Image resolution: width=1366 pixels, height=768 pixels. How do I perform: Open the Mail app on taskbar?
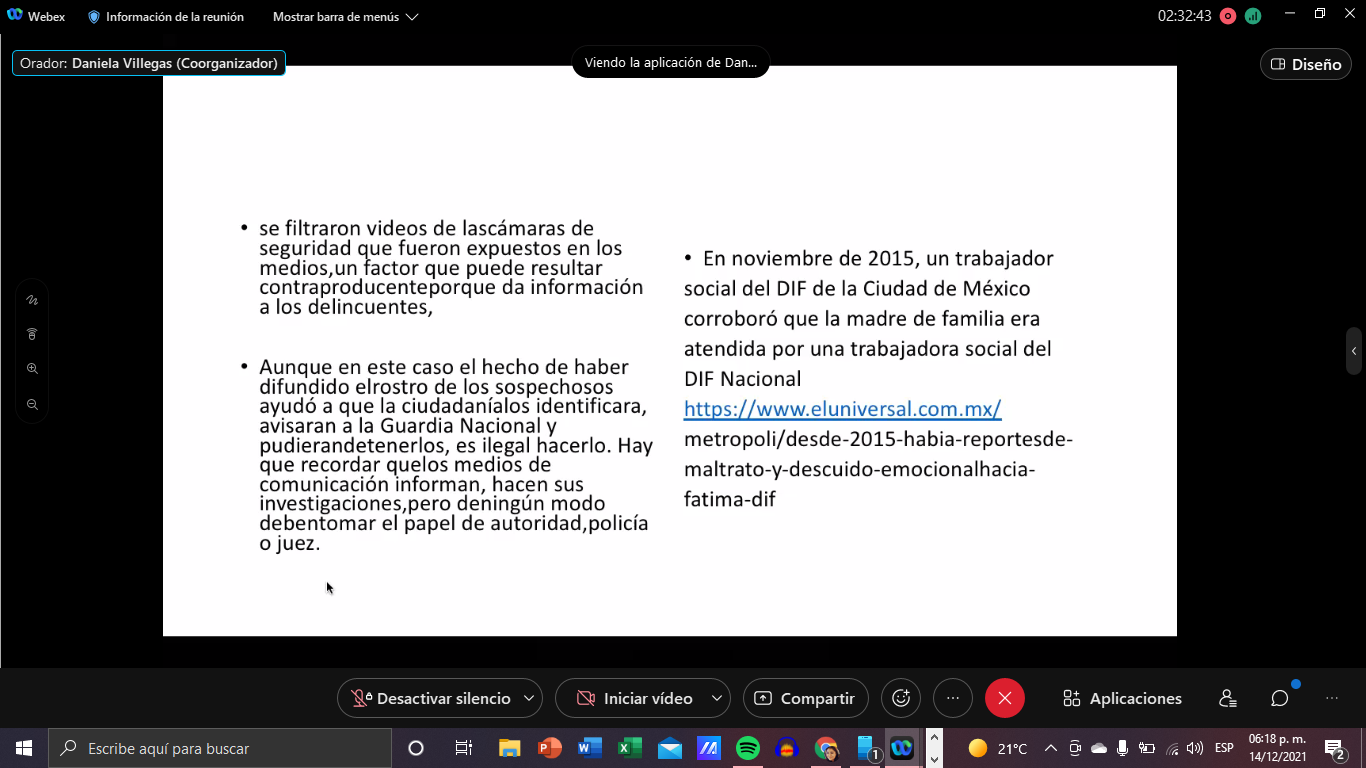(669, 748)
